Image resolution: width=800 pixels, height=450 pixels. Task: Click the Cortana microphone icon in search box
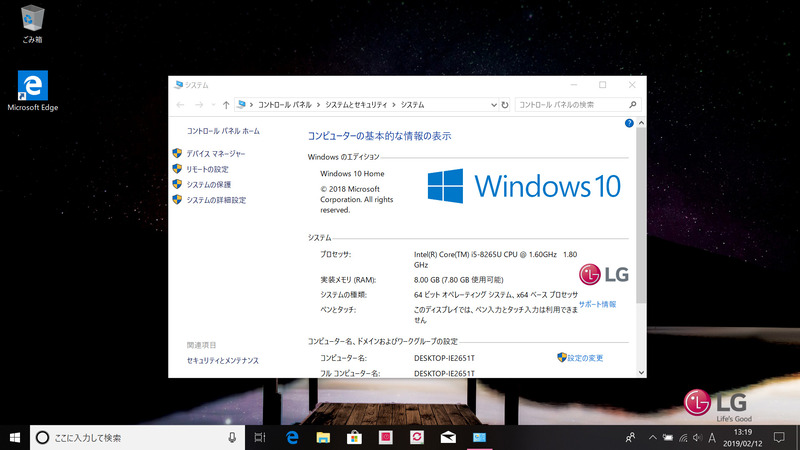point(232,437)
